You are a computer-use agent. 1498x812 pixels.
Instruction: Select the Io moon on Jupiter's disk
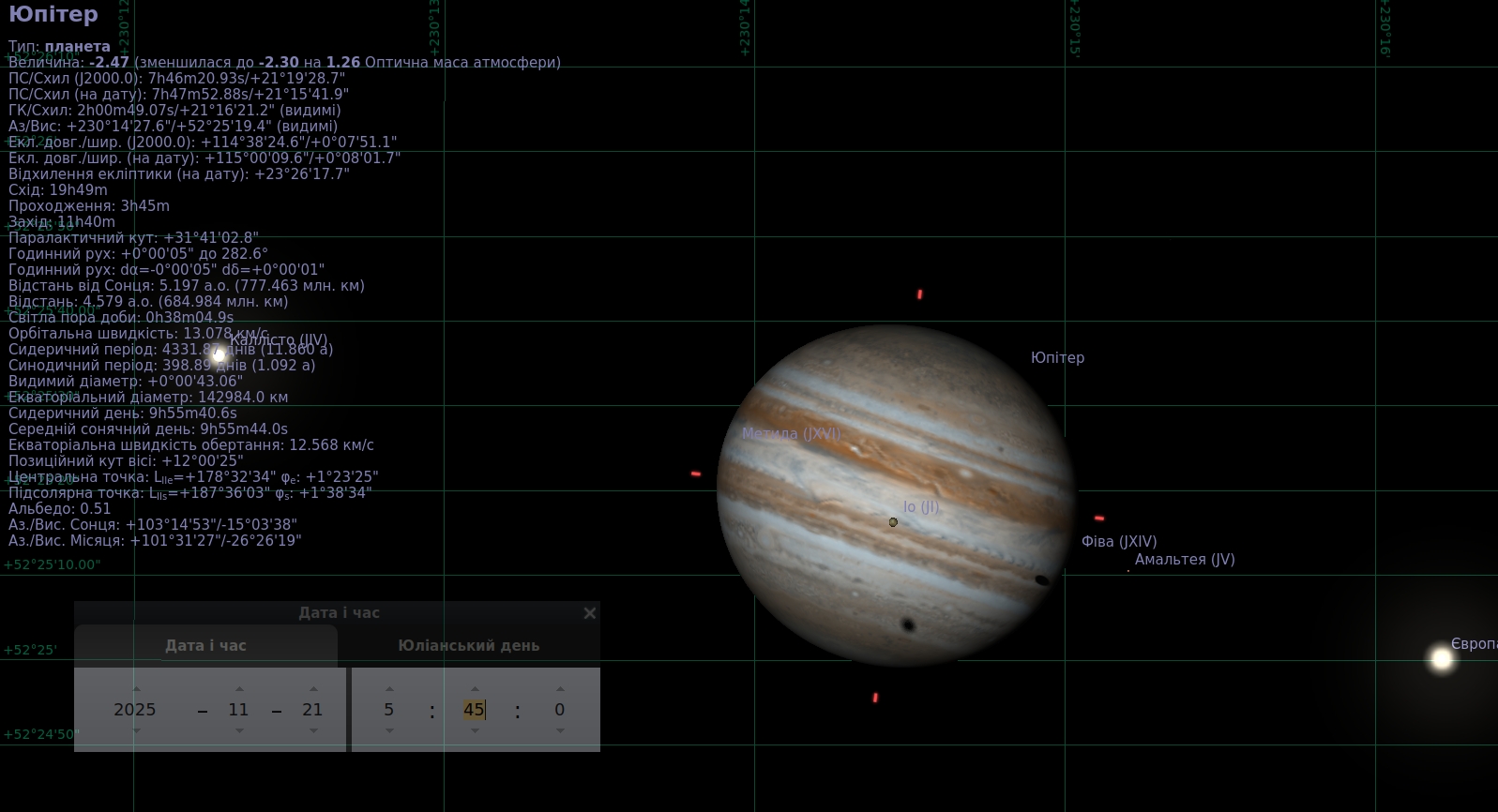tap(893, 522)
